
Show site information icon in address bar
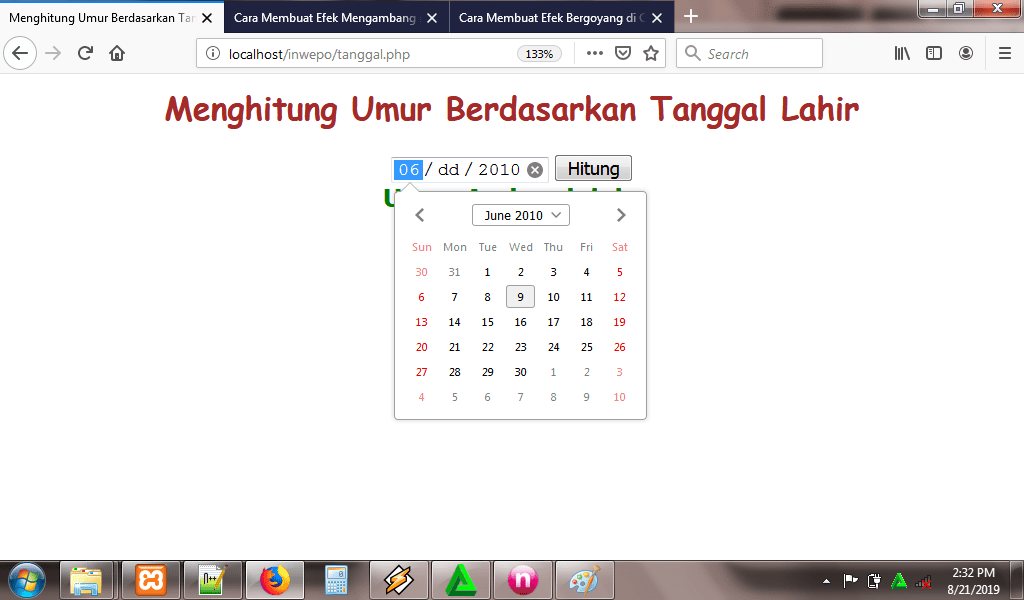point(213,54)
